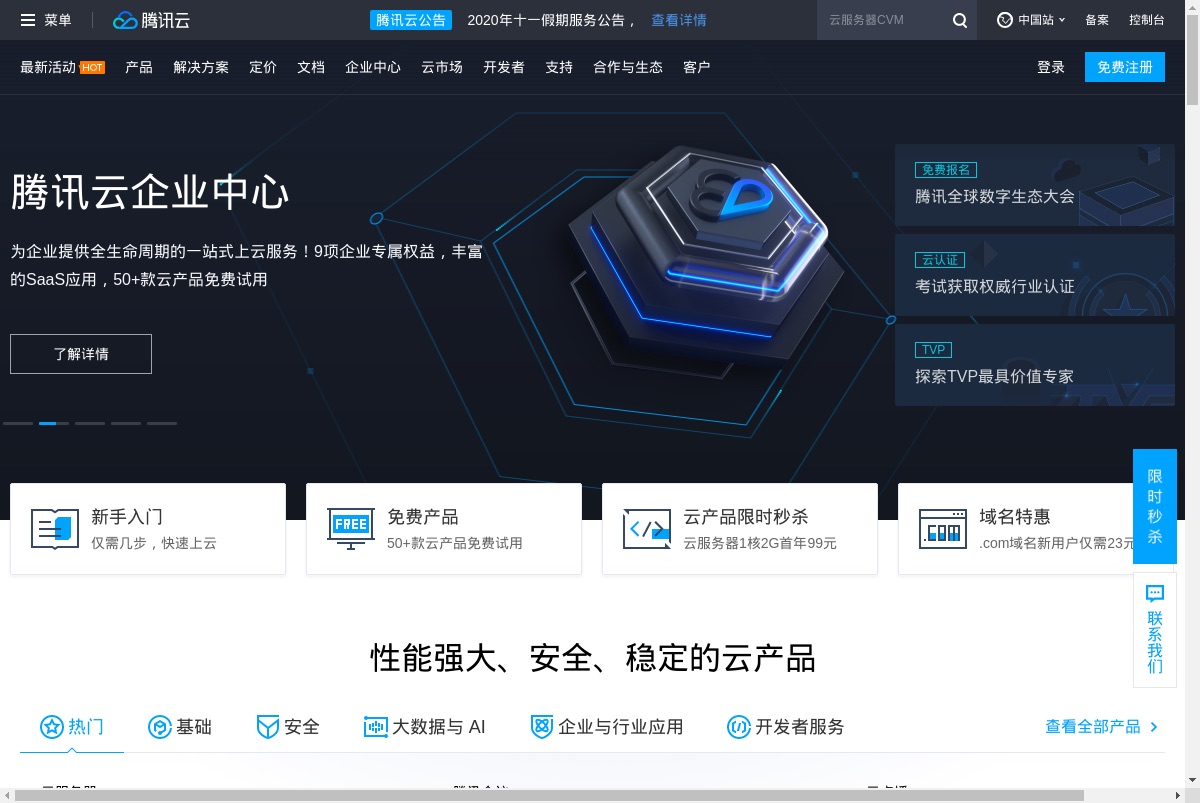Screen dimensions: 1200x803
Task: Click the 登录 link
Action: (1051, 67)
